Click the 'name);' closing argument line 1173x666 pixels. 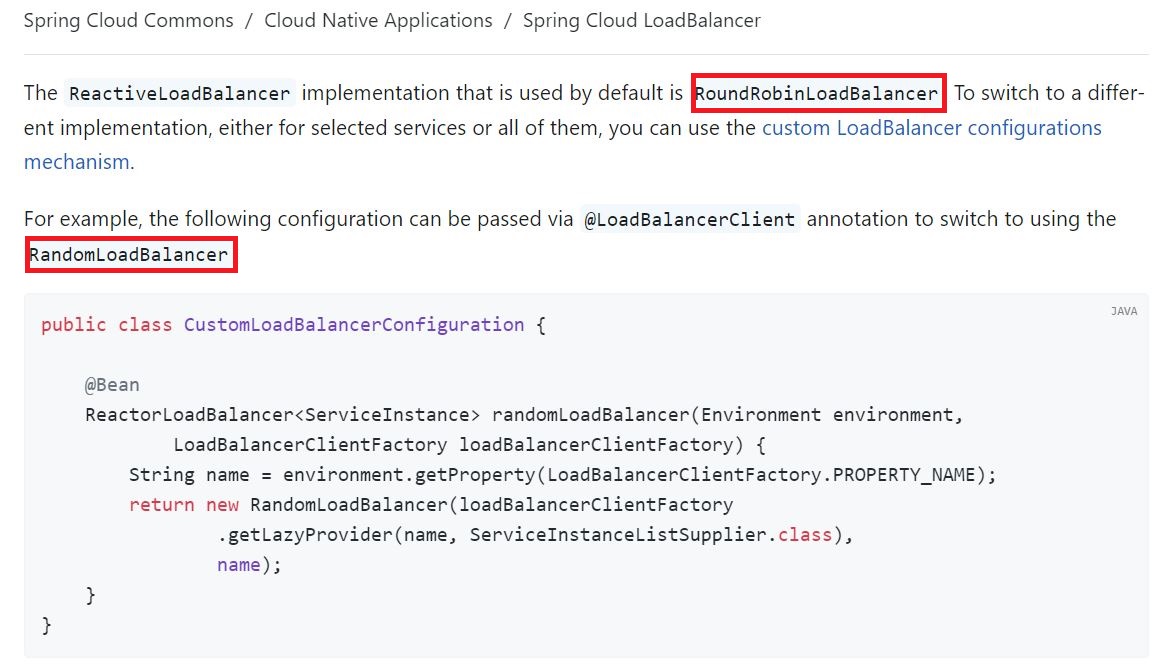249,564
